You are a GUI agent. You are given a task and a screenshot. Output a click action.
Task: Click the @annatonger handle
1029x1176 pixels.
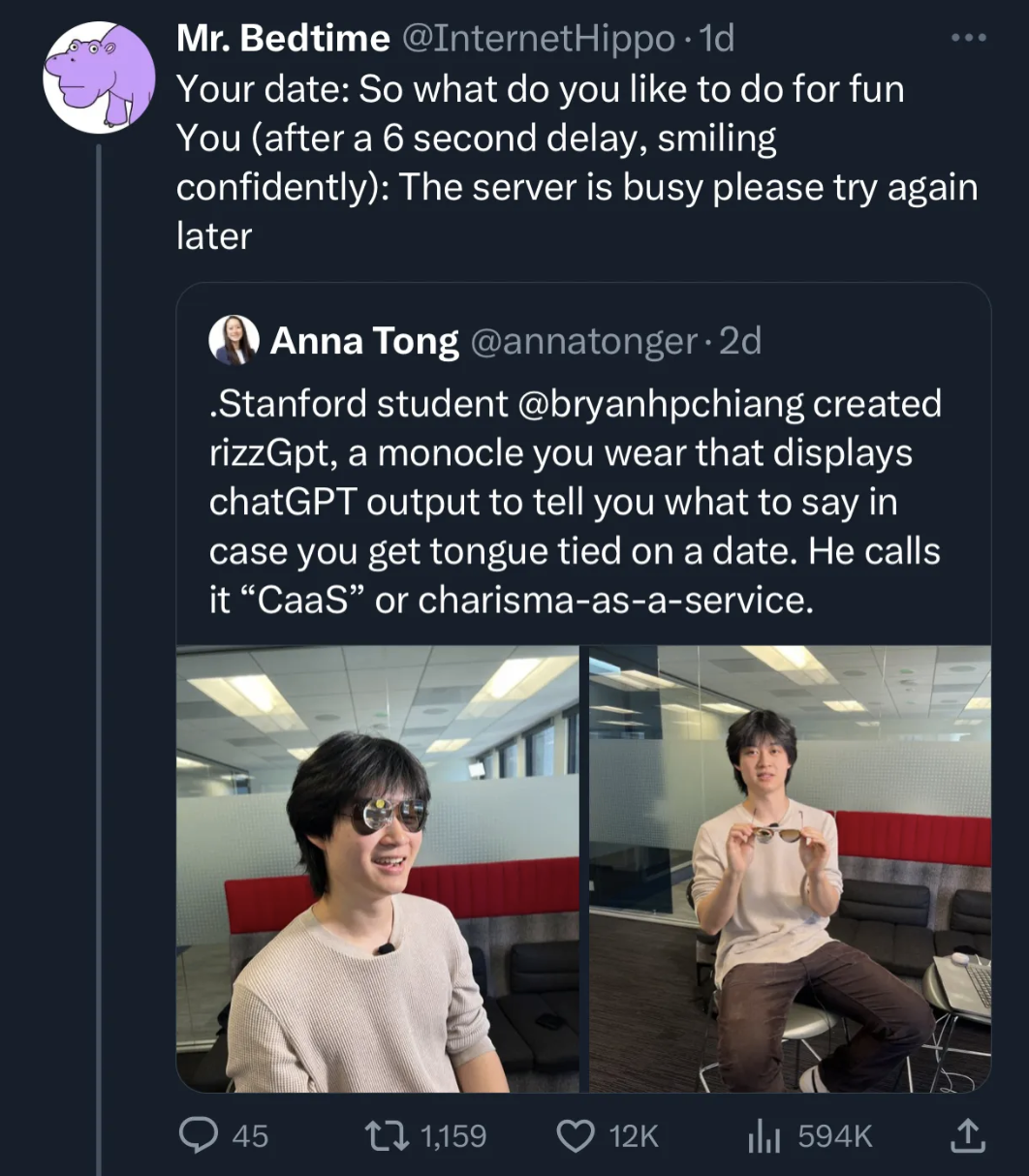point(583,341)
